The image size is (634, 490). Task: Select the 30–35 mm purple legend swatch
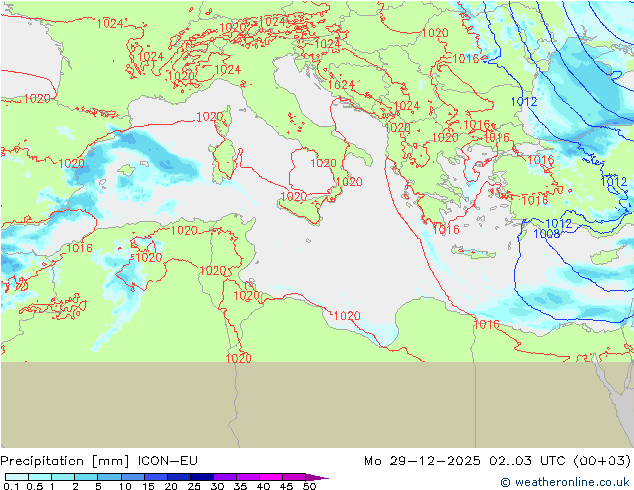225,477
